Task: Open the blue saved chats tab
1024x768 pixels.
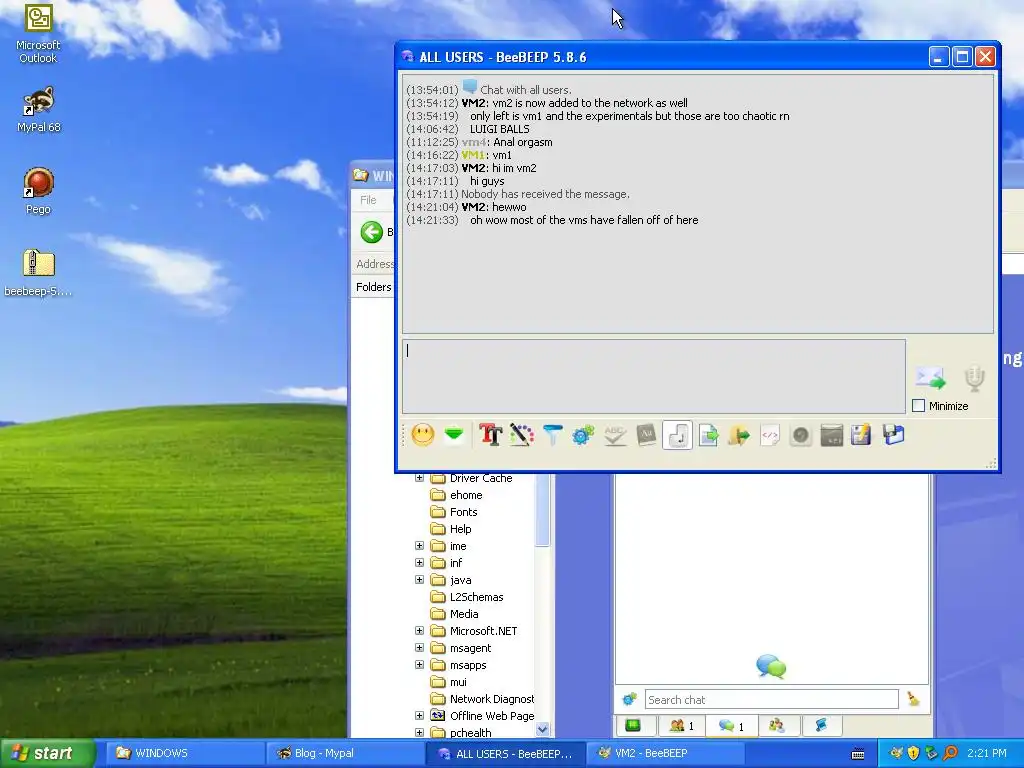Action: tap(821, 726)
